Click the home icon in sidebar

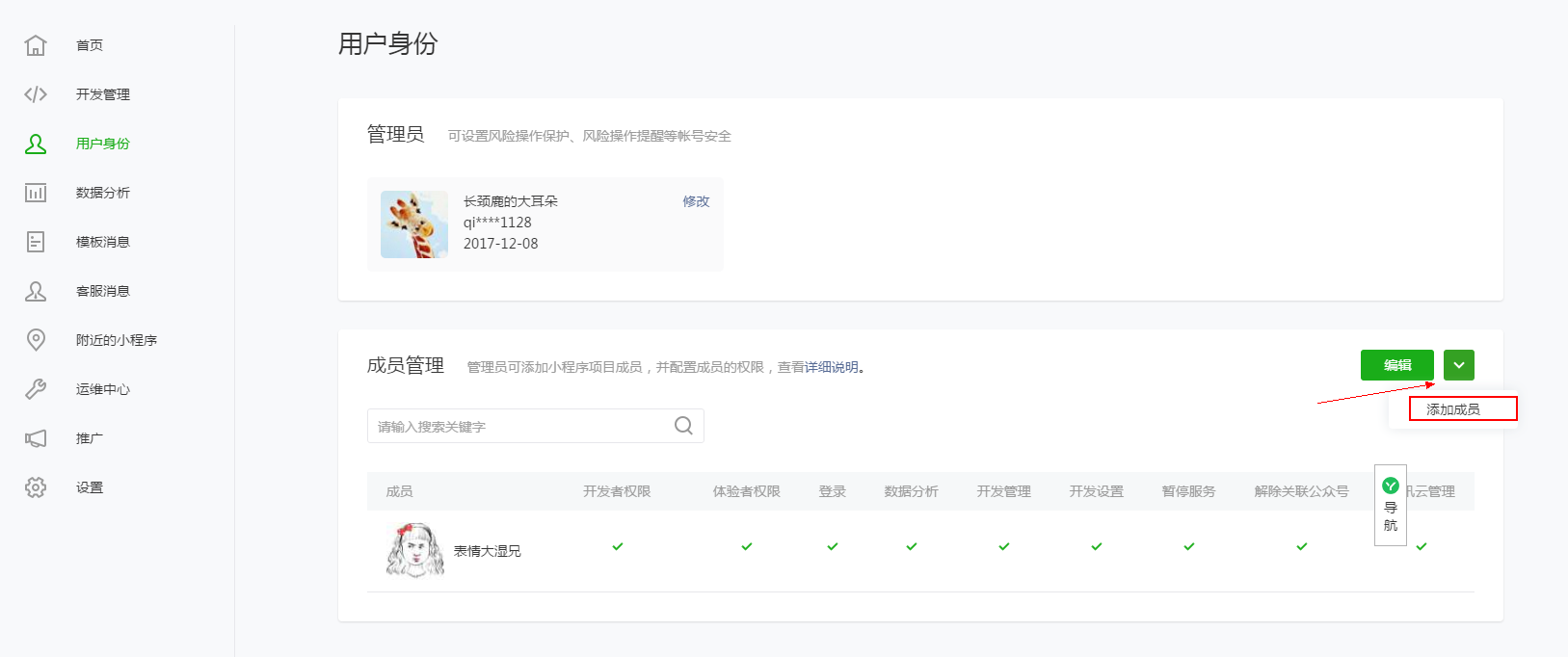click(x=36, y=45)
